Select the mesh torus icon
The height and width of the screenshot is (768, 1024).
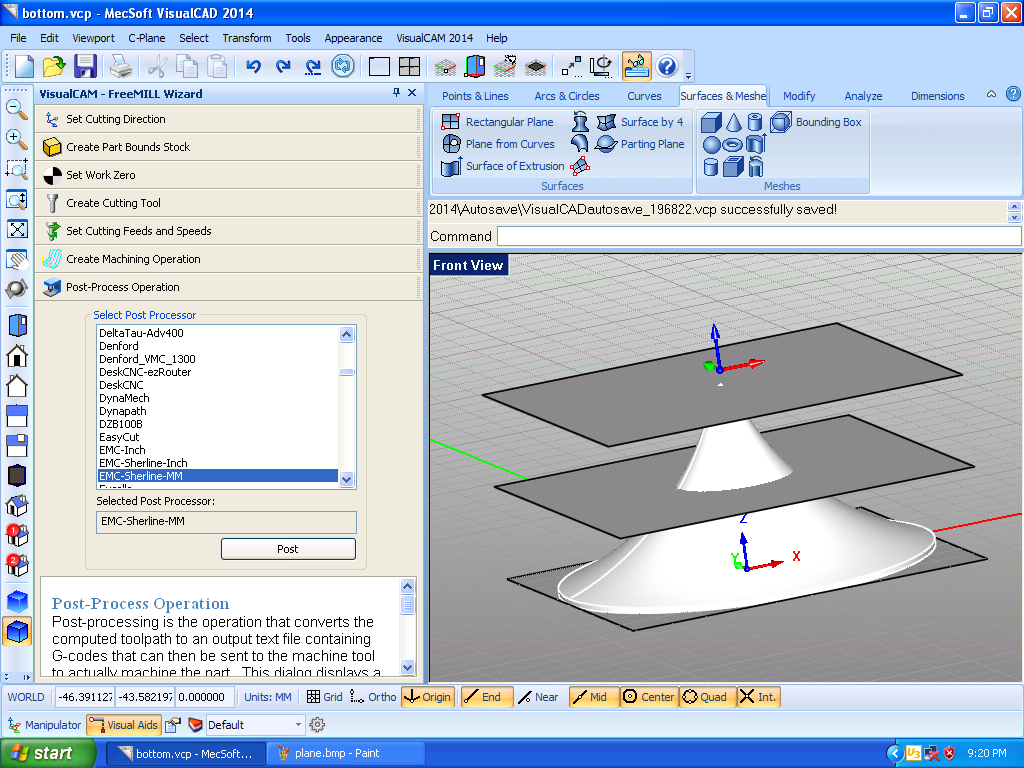point(733,144)
